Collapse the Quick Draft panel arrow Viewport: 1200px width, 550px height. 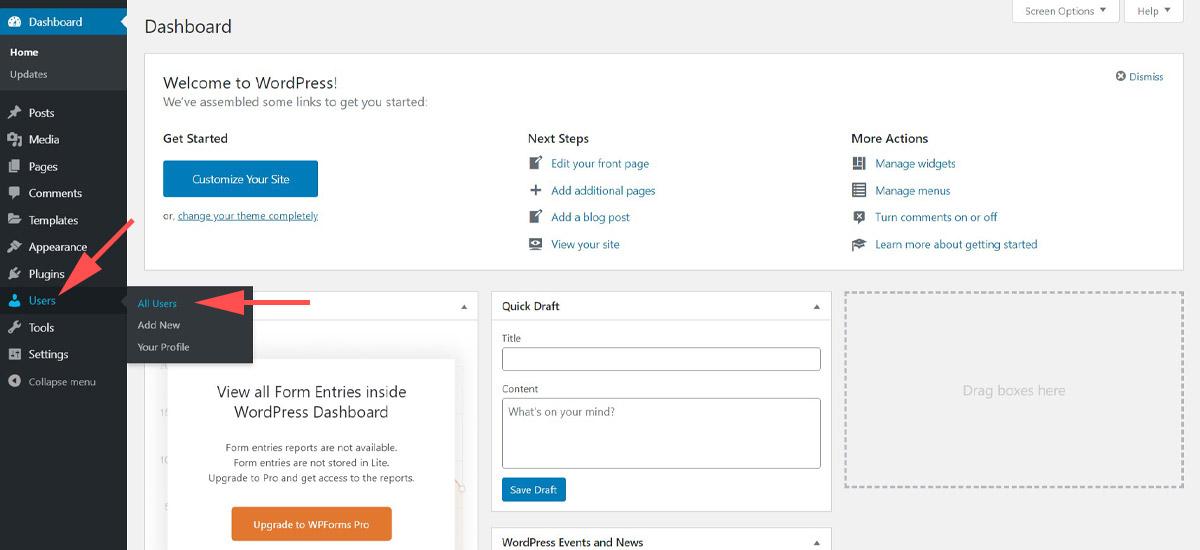[816, 307]
